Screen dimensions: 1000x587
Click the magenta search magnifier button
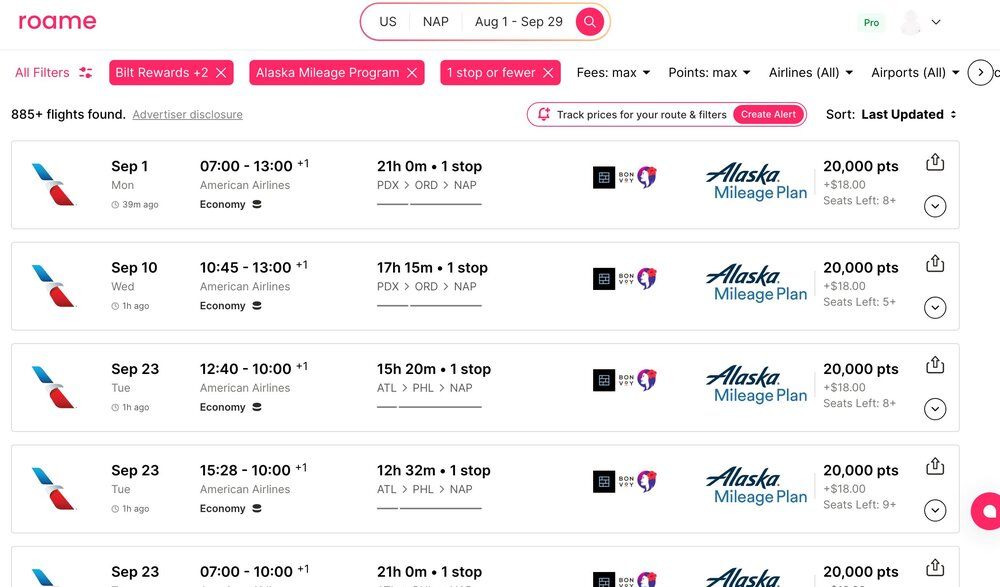[590, 22]
